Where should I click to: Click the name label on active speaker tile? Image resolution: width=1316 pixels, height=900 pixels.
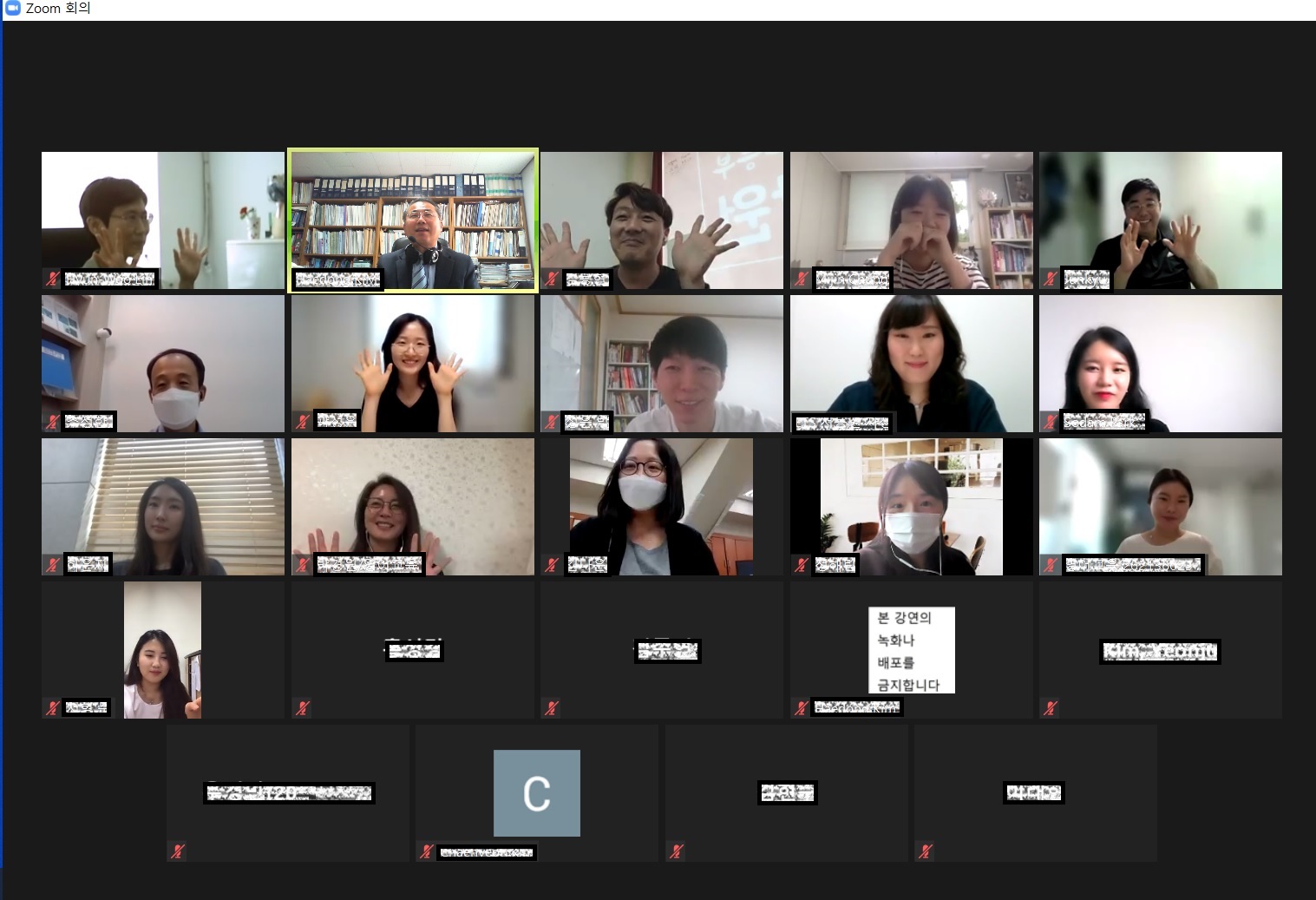point(337,279)
